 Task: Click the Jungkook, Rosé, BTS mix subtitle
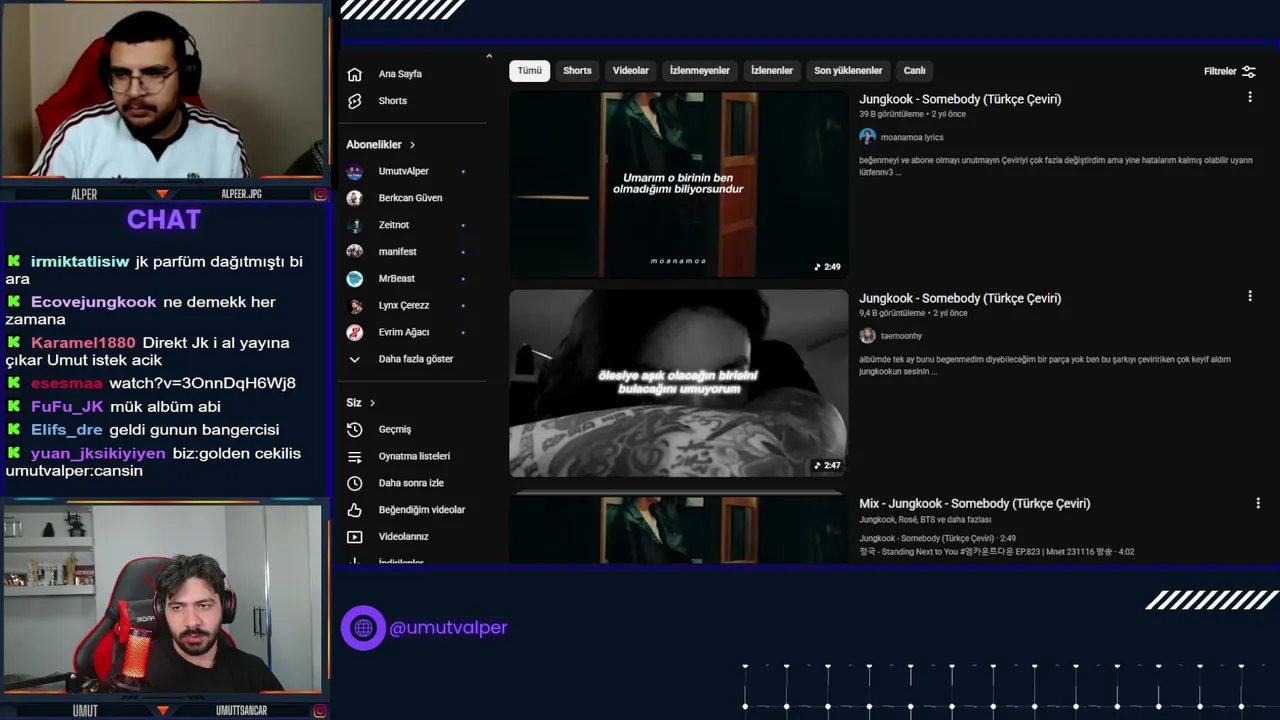click(x=925, y=520)
